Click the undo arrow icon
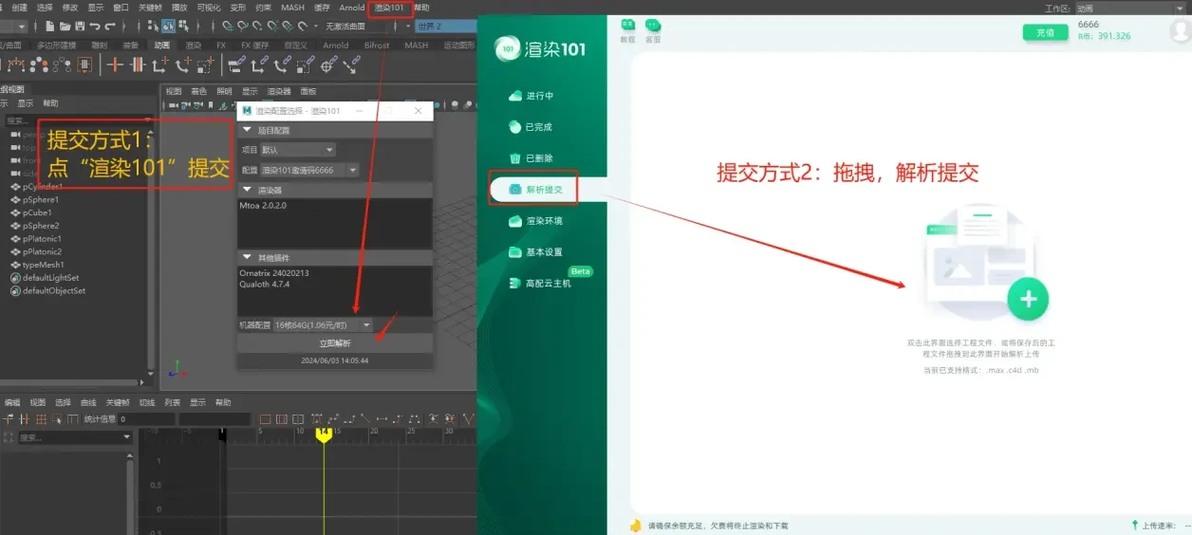Image resolution: width=1192 pixels, height=535 pixels. point(95,27)
